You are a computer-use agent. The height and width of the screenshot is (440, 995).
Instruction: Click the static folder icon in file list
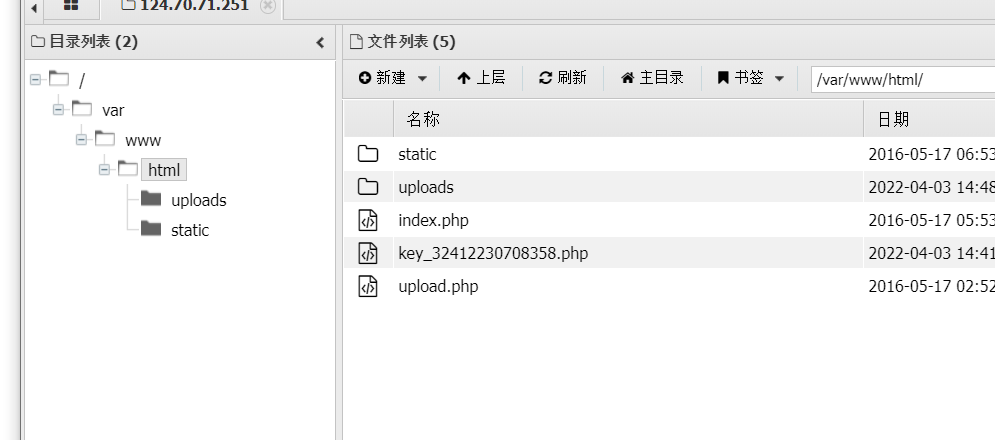click(x=368, y=154)
